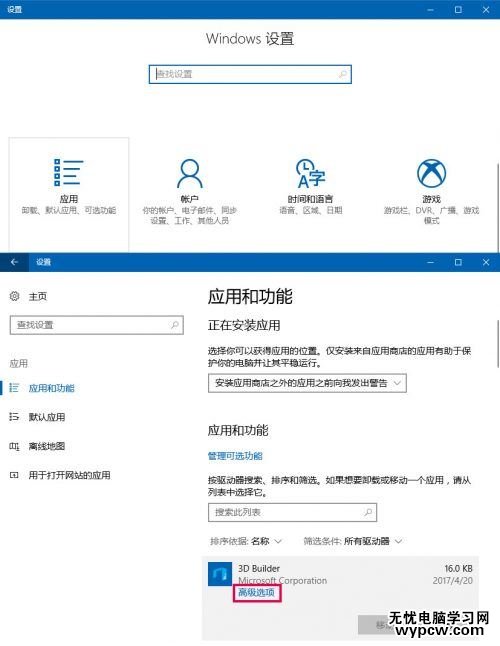Image resolution: width=500 pixels, height=646 pixels.
Task: Go back using the arrow in lower 设置 window
Action: pyautogui.click(x=14, y=262)
